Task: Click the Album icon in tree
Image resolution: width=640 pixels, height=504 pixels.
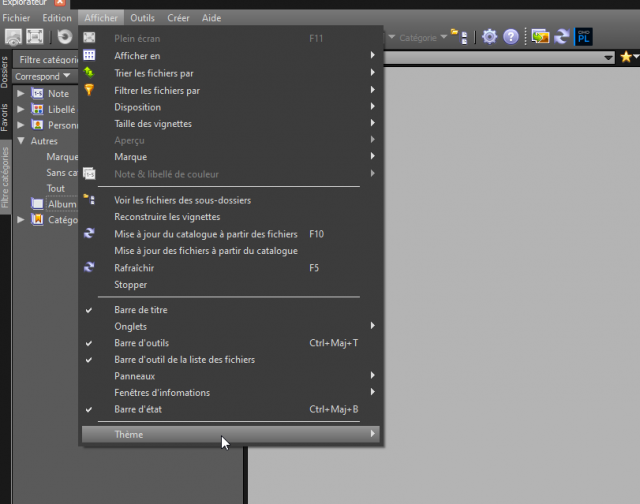Action: [x=38, y=204]
